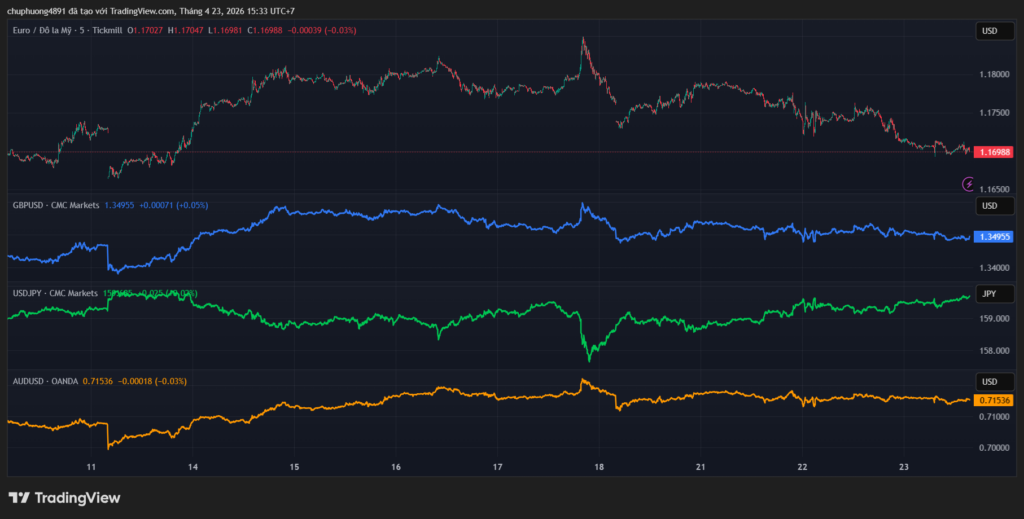
Task: Click the date label 18 on the time axis
Action: click(x=599, y=467)
